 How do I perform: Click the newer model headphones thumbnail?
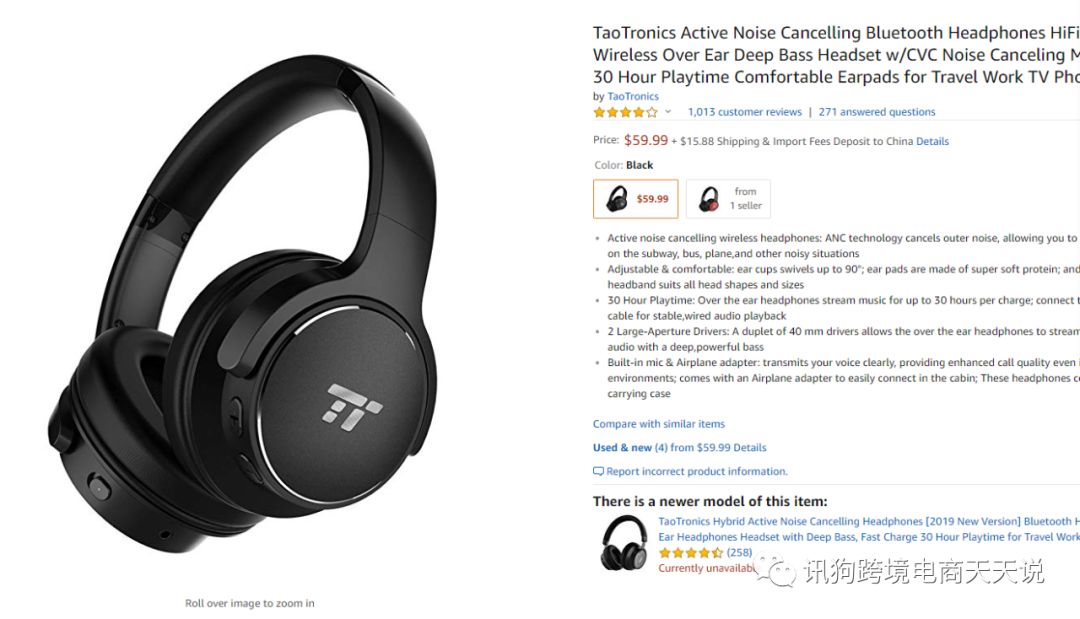click(624, 543)
